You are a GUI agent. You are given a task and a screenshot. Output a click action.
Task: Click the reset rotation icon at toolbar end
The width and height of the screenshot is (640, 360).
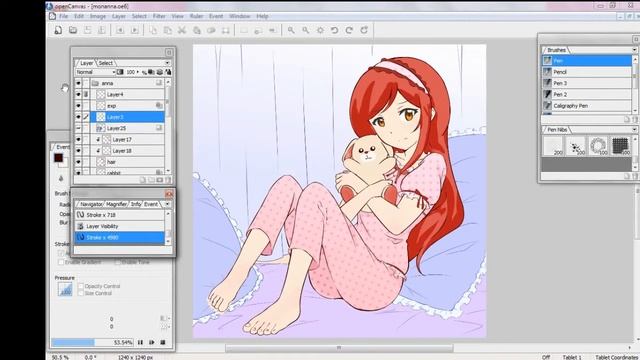coord(364,30)
